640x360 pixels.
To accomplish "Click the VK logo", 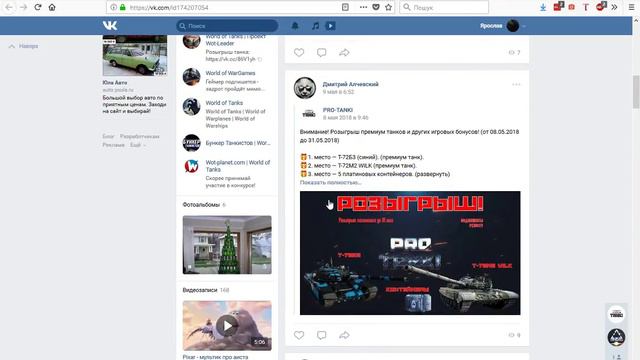I will (x=110, y=26).
